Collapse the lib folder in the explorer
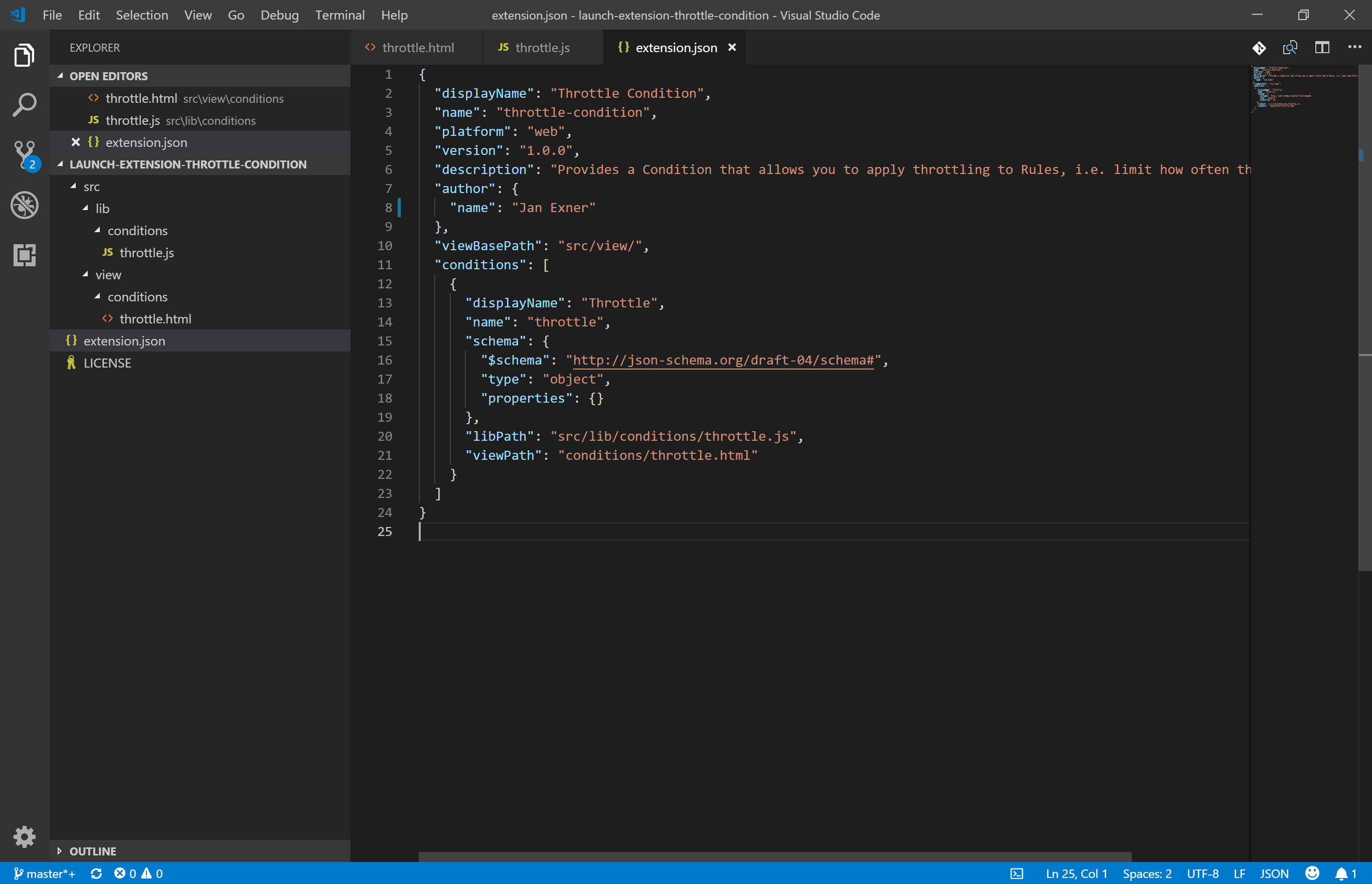1372x884 pixels. (x=86, y=208)
